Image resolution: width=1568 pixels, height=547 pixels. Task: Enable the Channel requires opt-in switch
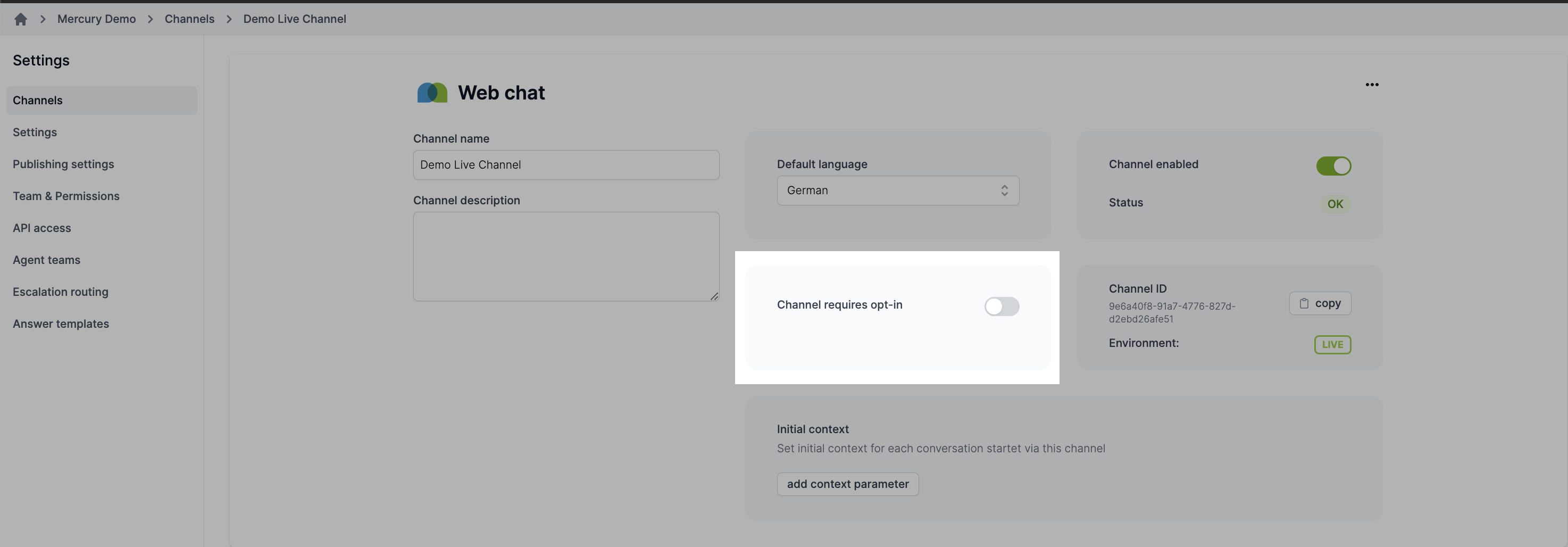point(1002,306)
